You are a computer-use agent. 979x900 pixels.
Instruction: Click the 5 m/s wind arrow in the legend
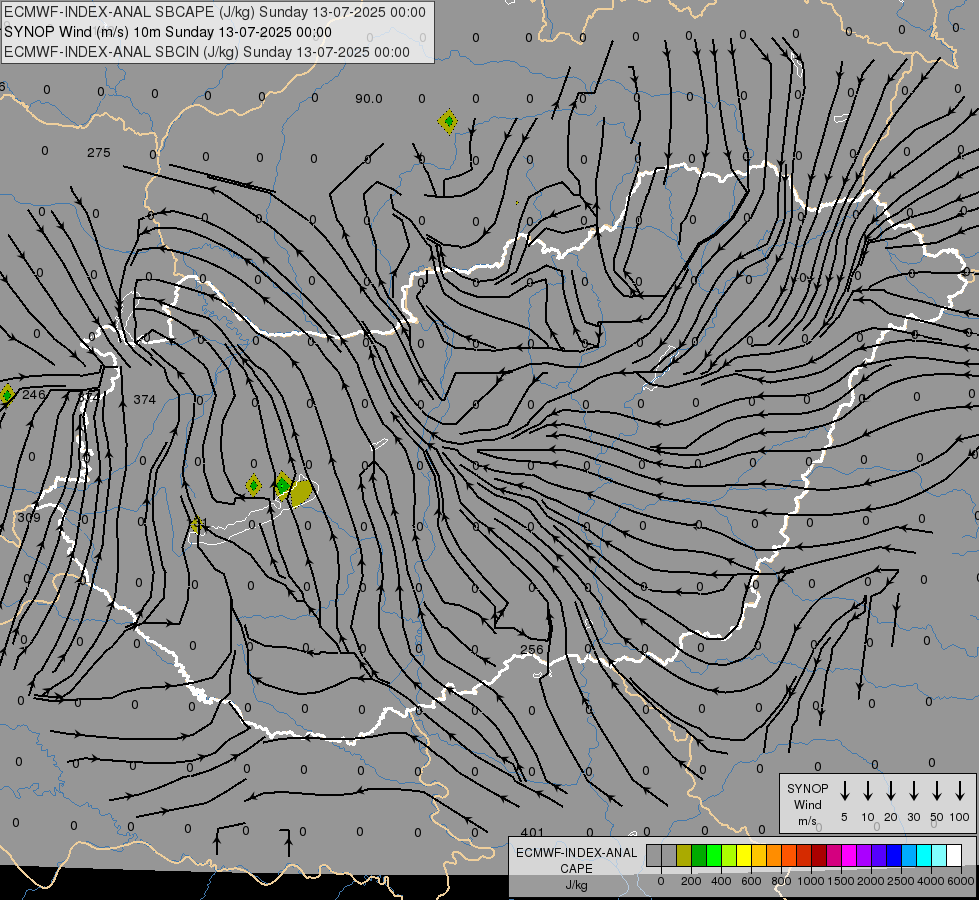click(844, 791)
